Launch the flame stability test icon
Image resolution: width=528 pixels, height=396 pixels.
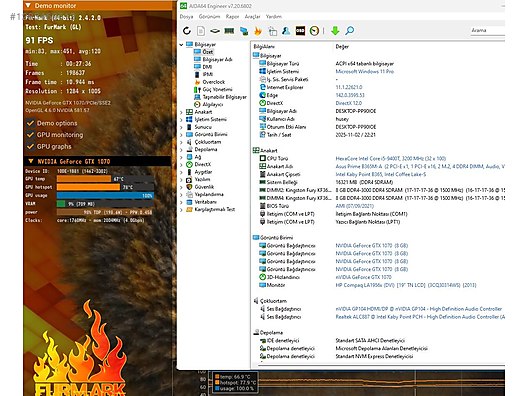258,31
